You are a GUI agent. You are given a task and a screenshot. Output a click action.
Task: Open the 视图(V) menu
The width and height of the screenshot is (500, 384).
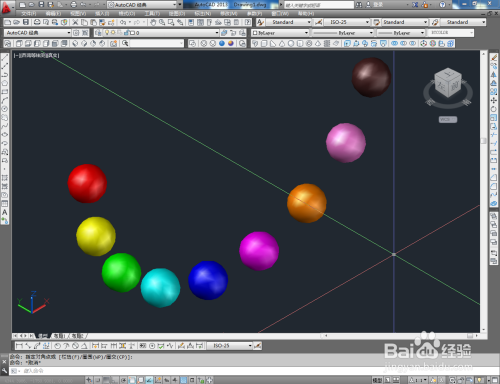point(78,14)
